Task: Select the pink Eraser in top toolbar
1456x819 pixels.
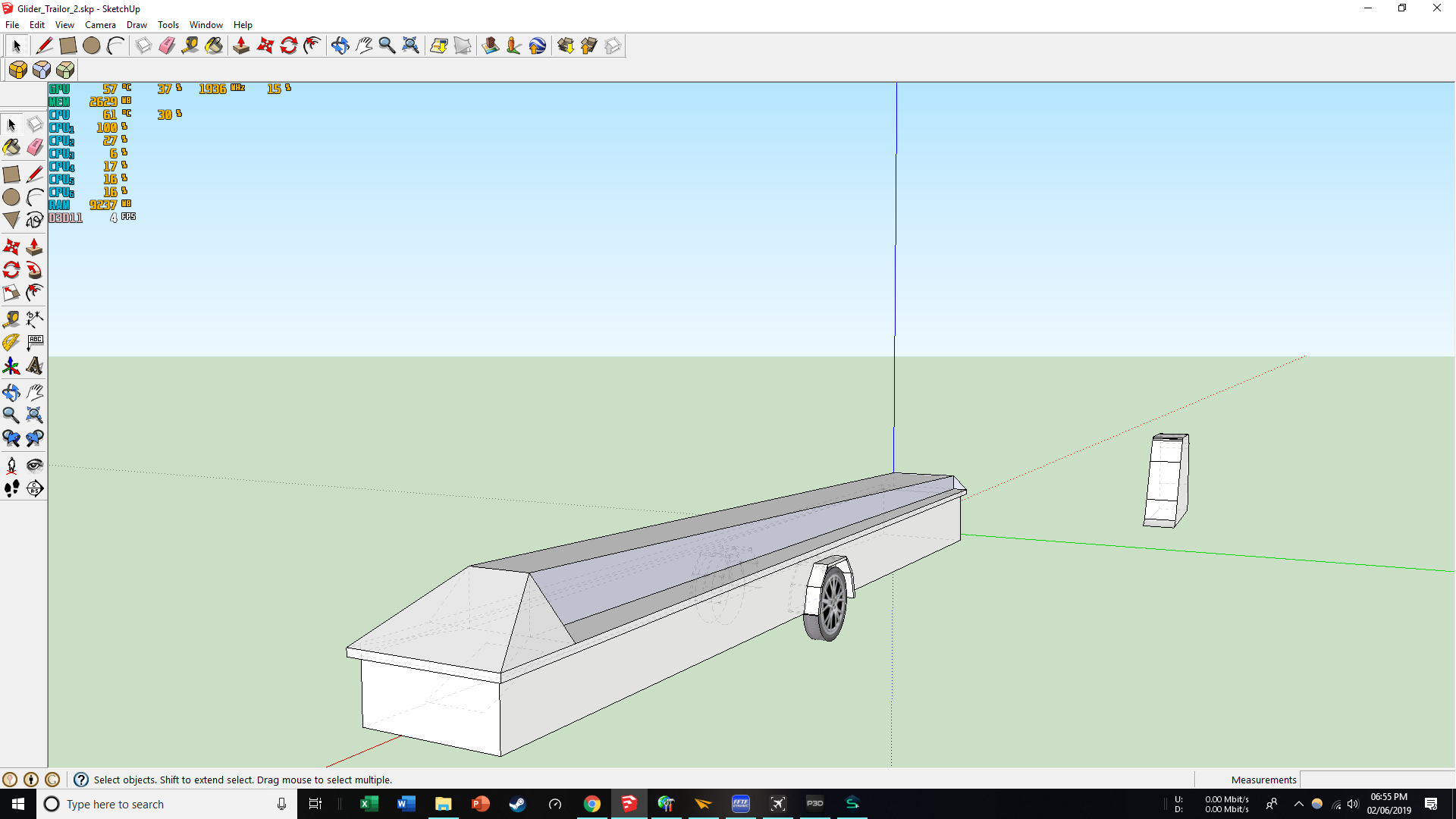Action: click(167, 46)
